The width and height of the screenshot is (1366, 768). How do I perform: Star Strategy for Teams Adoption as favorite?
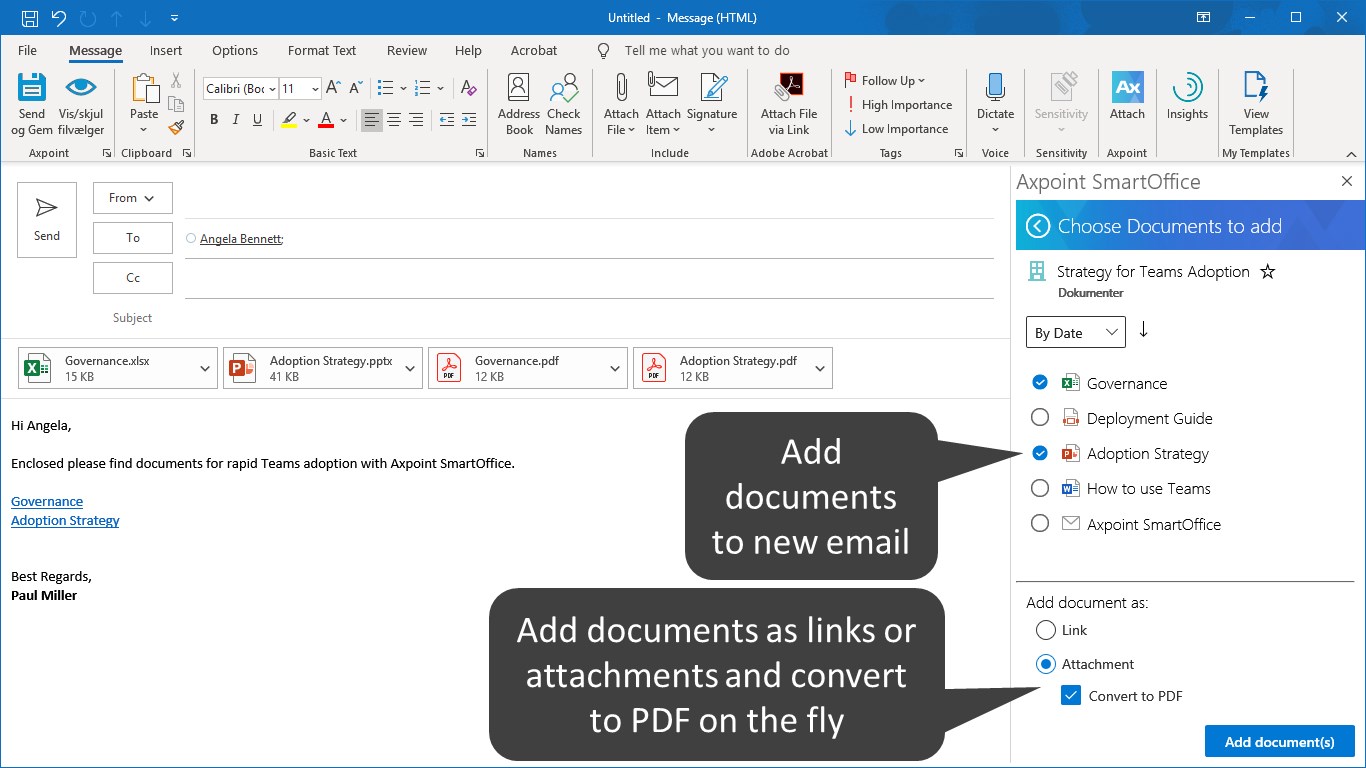(1268, 272)
